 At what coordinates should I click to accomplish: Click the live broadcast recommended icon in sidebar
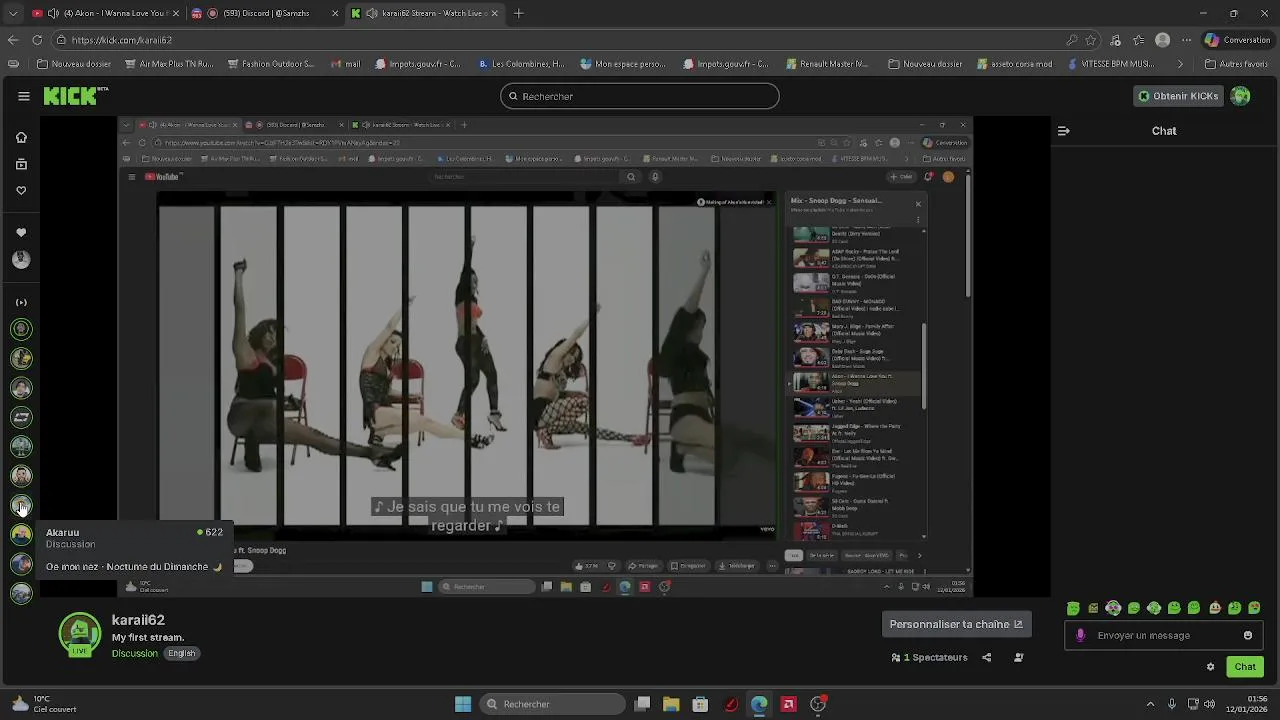pyautogui.click(x=21, y=302)
